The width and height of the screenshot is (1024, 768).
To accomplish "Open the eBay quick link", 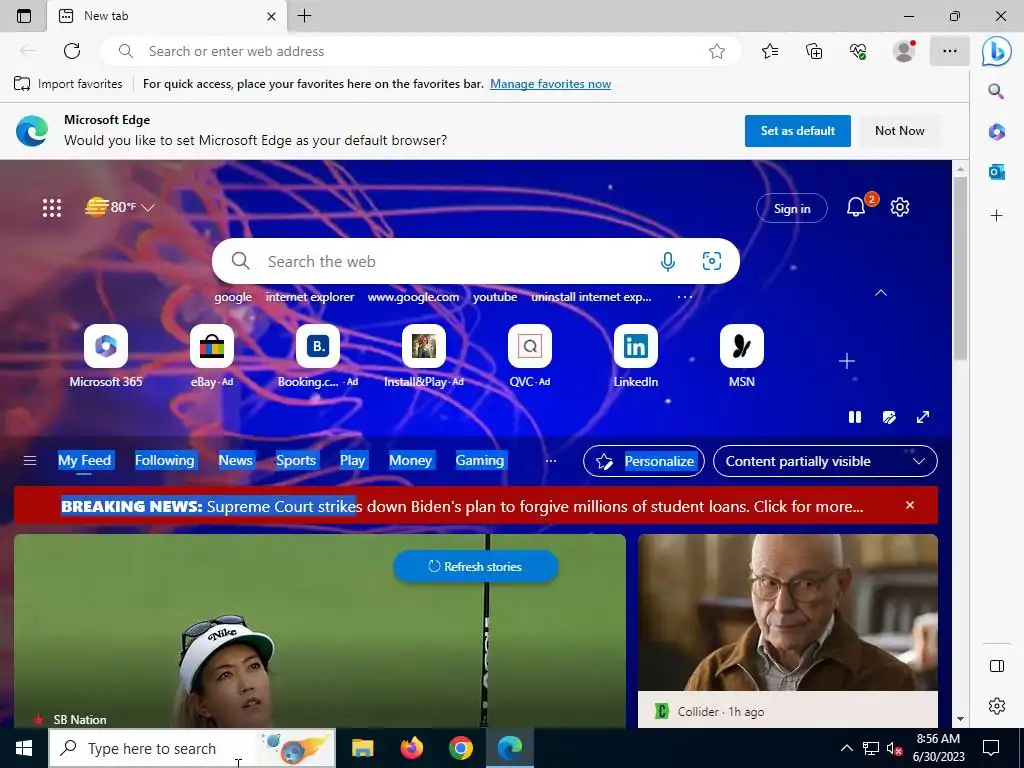I will click(212, 357).
